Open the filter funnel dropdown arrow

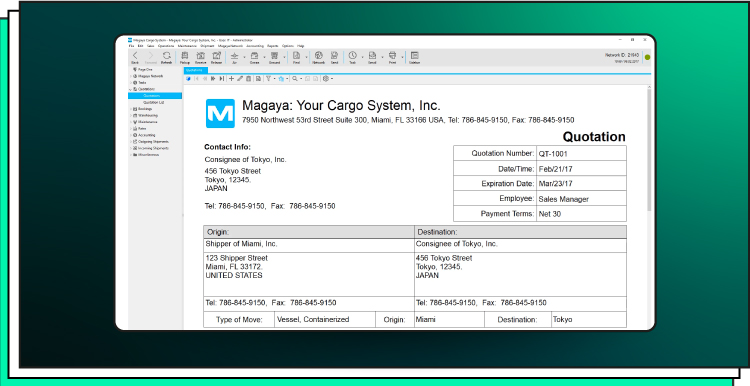point(274,79)
